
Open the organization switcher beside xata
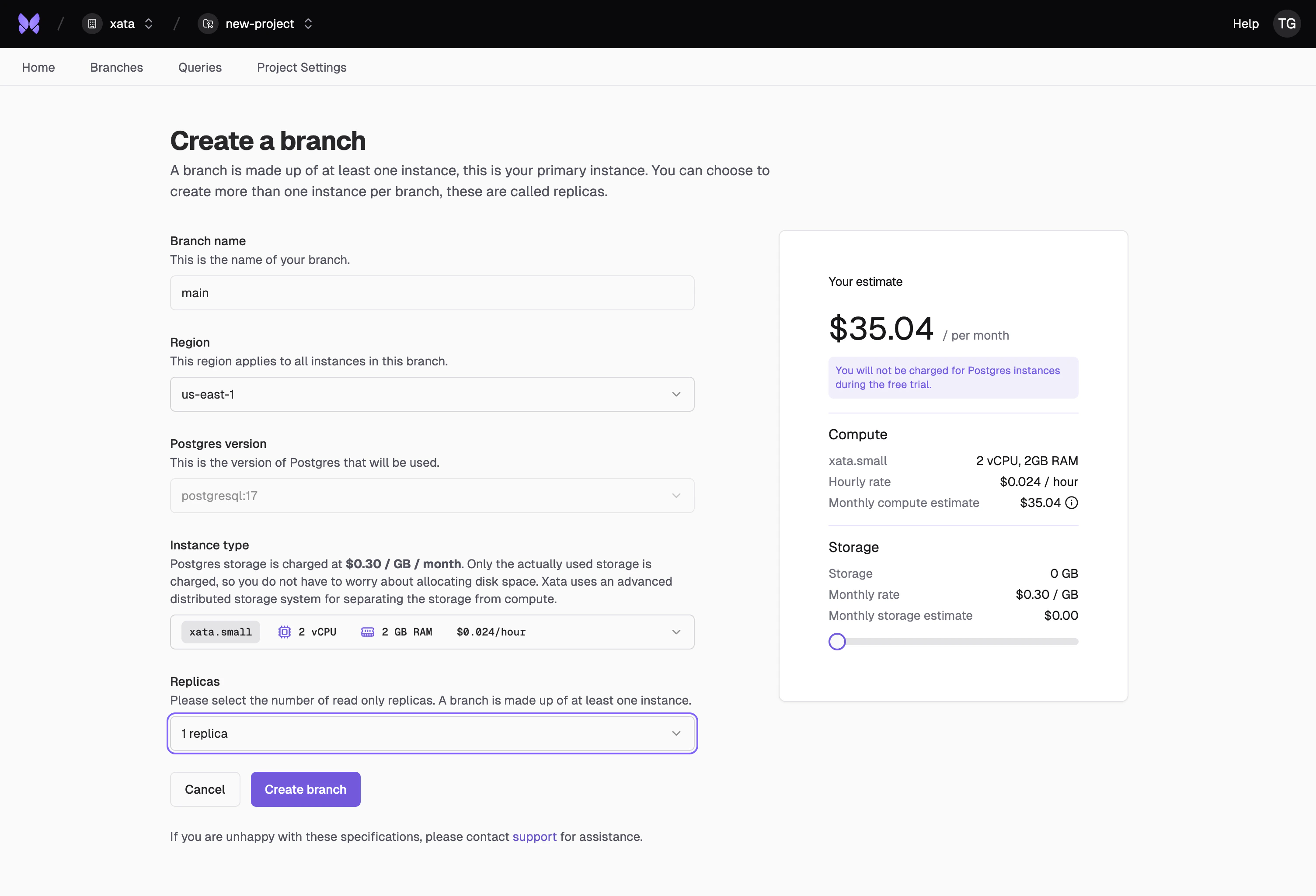[x=148, y=24]
